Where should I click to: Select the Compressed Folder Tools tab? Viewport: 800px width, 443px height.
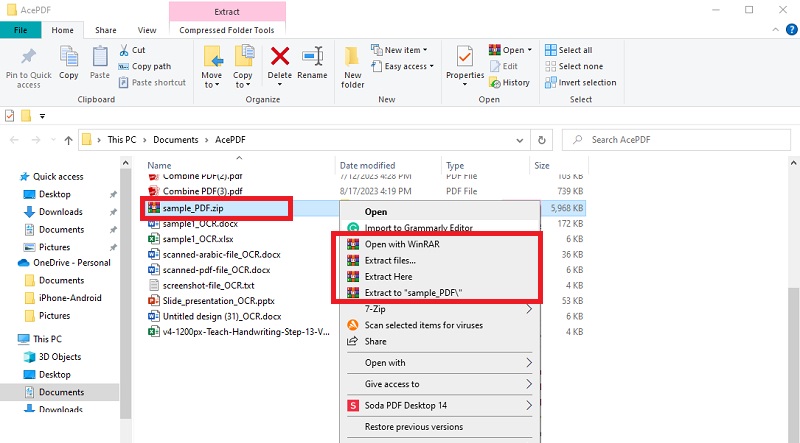click(x=227, y=30)
